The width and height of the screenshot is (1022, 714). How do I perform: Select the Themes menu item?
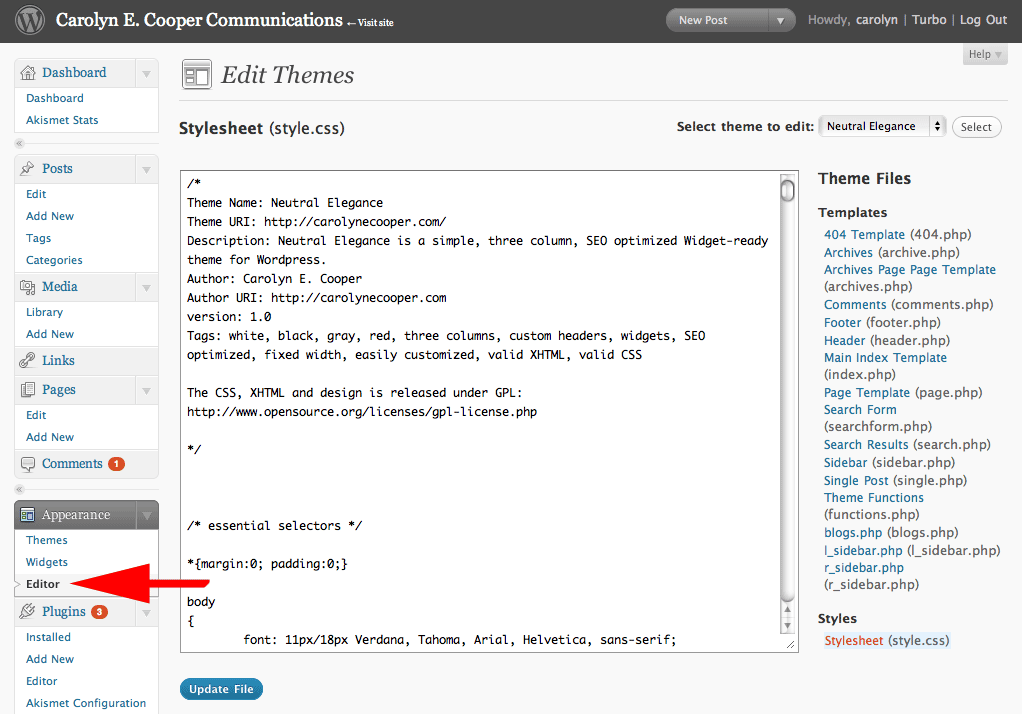46,540
